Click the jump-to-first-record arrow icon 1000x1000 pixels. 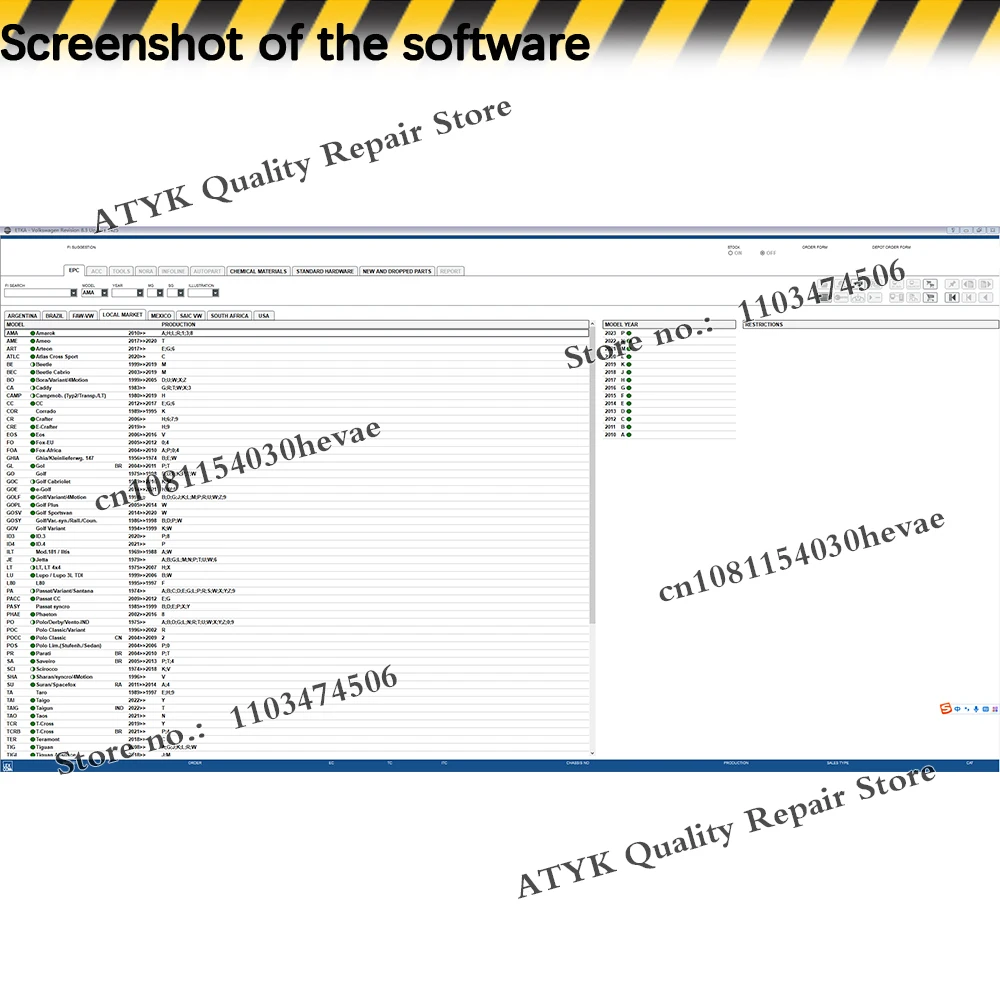coord(952,297)
